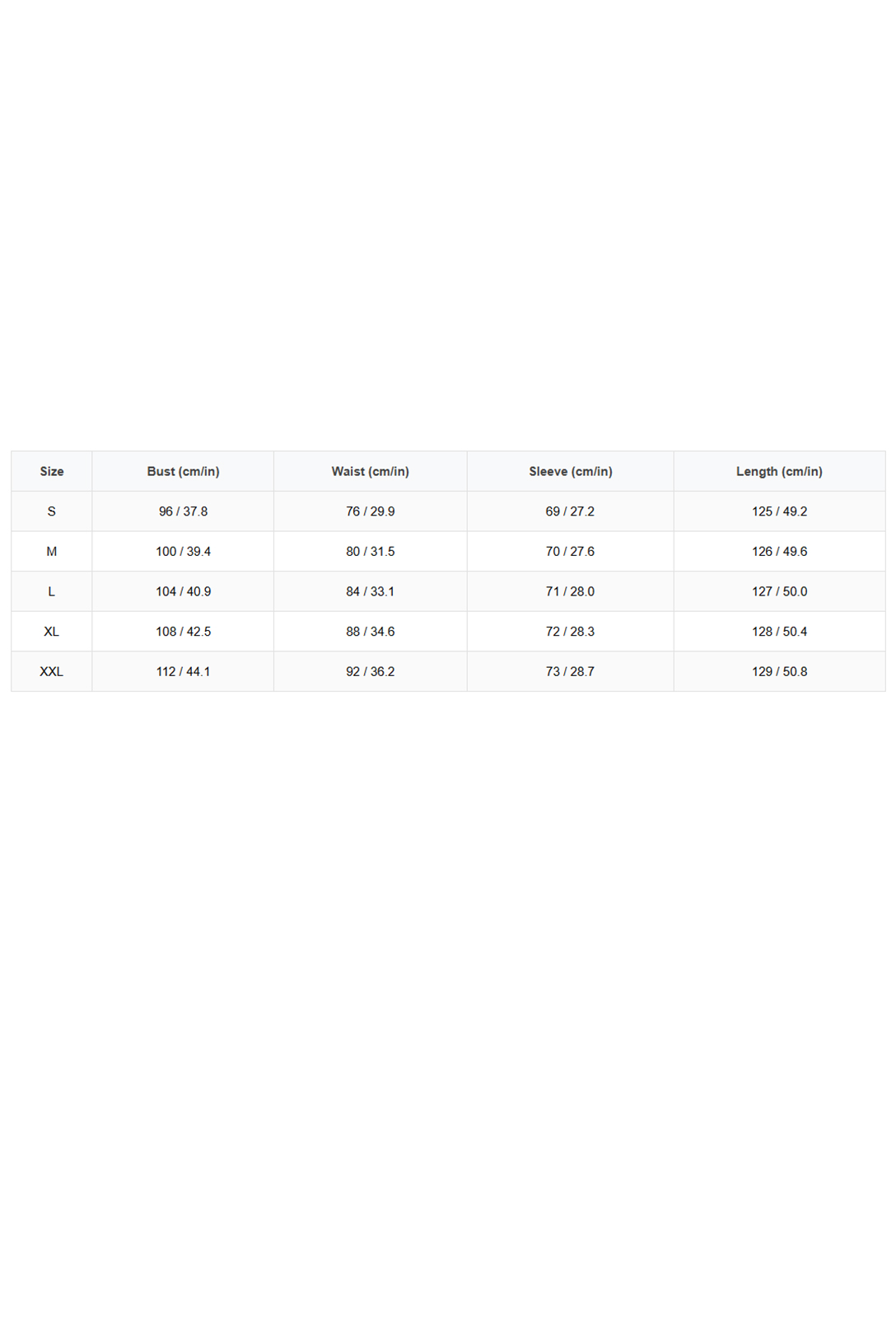Click the XL size cell
Viewport: 896px width, 1344px height.
51,632
